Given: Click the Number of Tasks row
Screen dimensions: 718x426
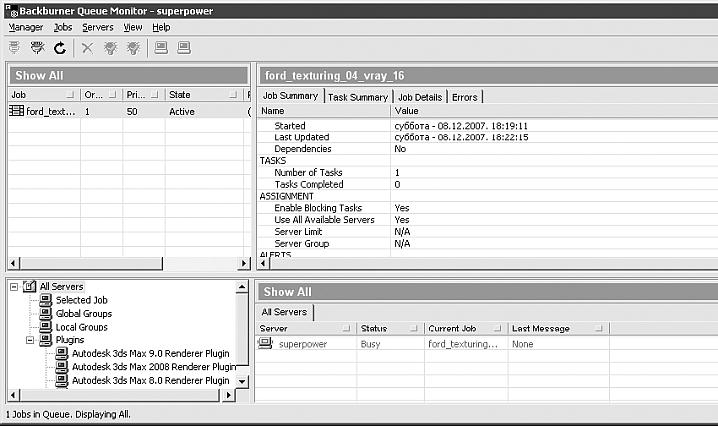Looking at the screenshot, I should click(x=488, y=173).
